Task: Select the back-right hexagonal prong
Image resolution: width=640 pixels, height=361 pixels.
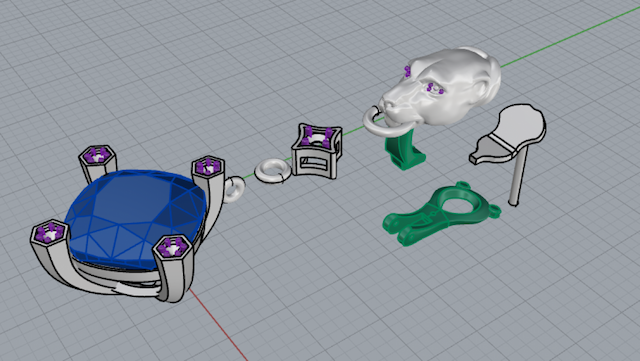Action: [x=208, y=167]
